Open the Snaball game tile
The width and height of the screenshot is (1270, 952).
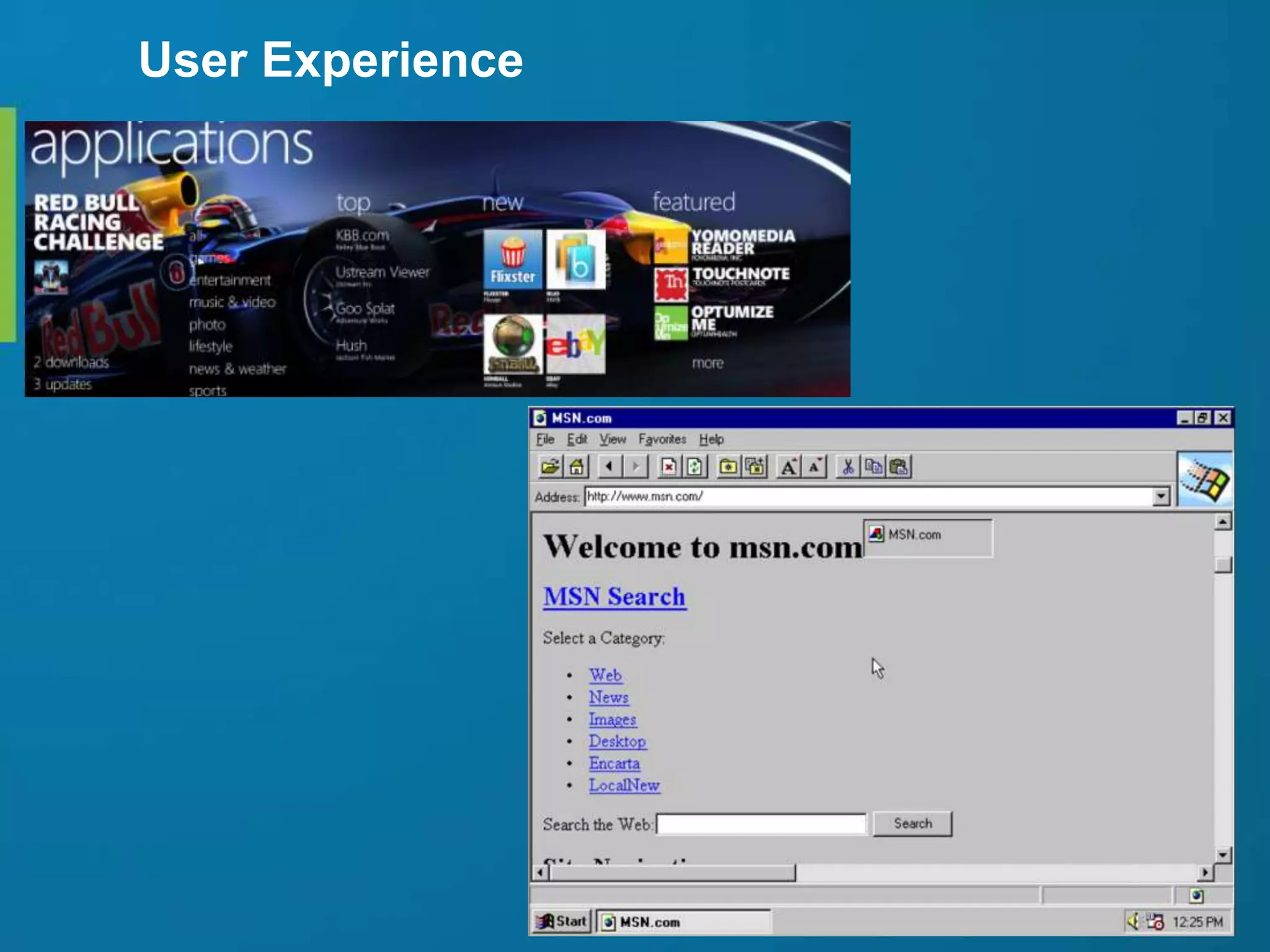(513, 344)
